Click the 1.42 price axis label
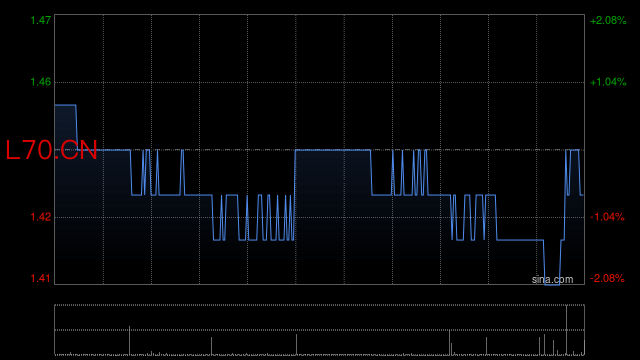The height and width of the screenshot is (360, 640). [x=41, y=217]
